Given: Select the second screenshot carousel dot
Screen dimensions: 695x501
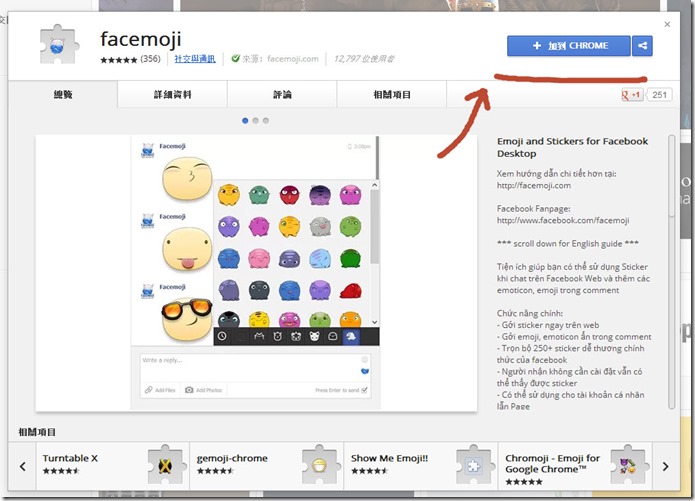Looking at the screenshot, I should coord(255,121).
